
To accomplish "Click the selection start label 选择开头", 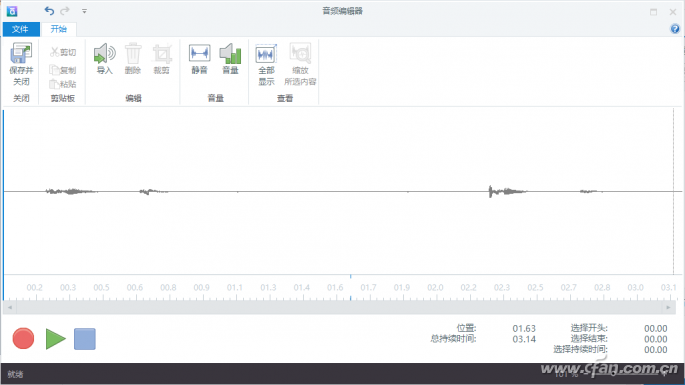I will click(589, 328).
